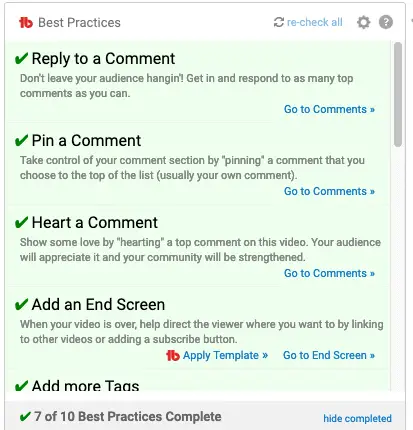Click the TubeBuddy logo in the header
The height and width of the screenshot is (430, 413).
26,23
